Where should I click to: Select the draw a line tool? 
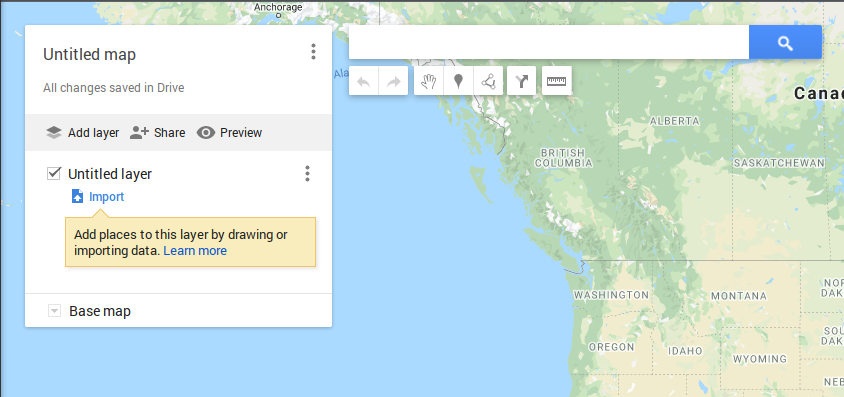tap(488, 81)
